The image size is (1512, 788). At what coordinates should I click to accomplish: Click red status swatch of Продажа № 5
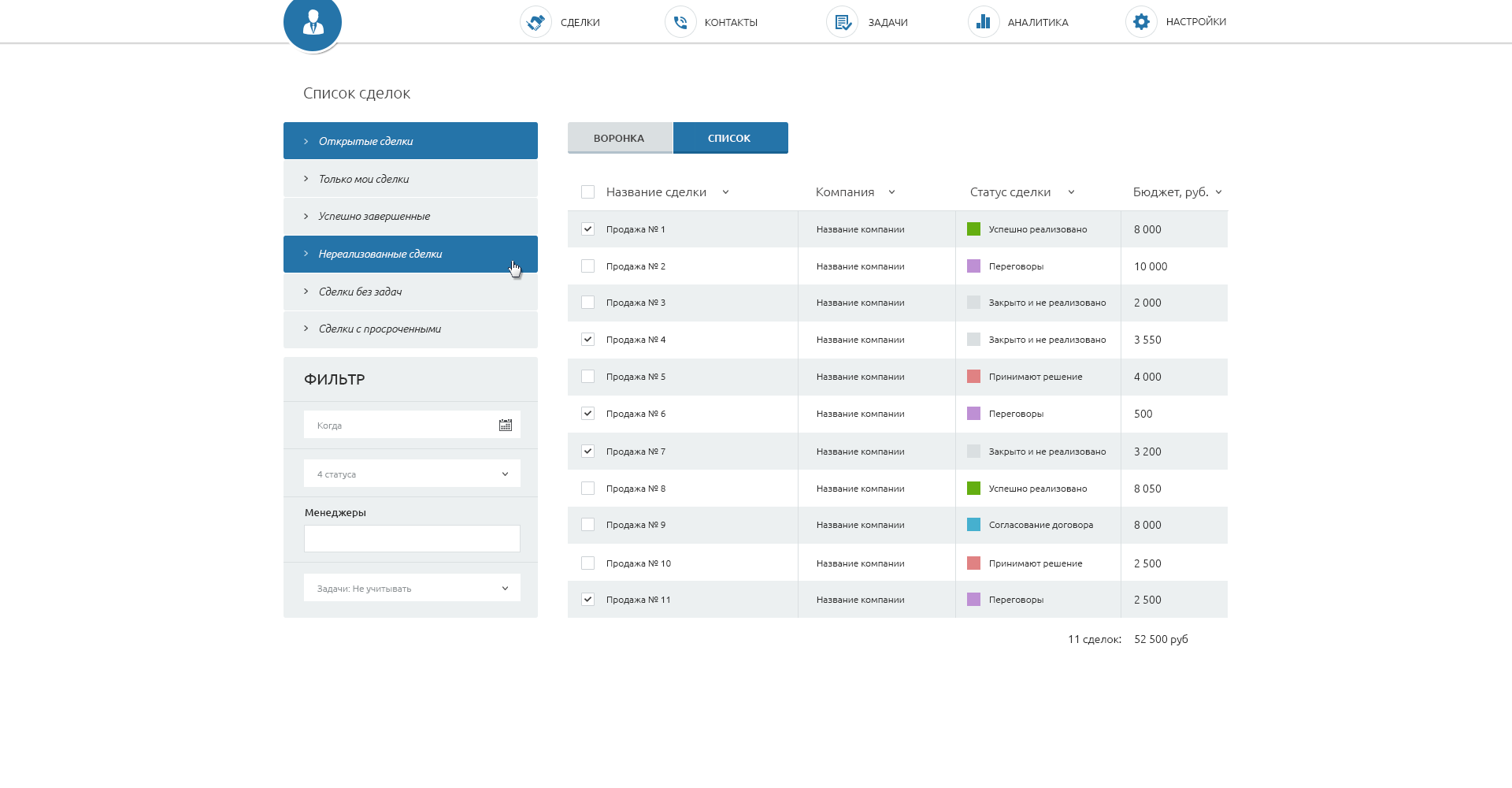973,376
